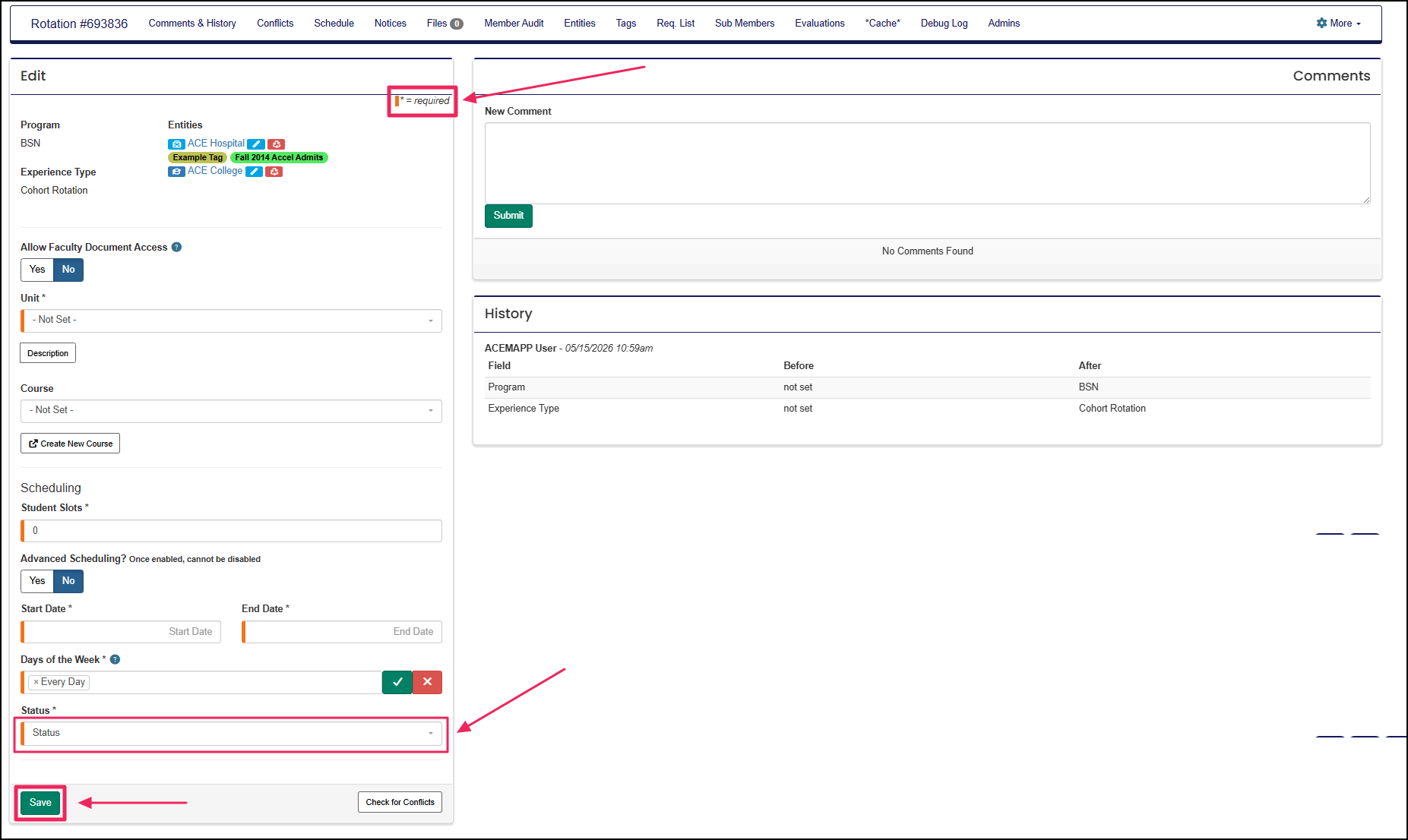Clear days selection with red X button

[427, 682]
